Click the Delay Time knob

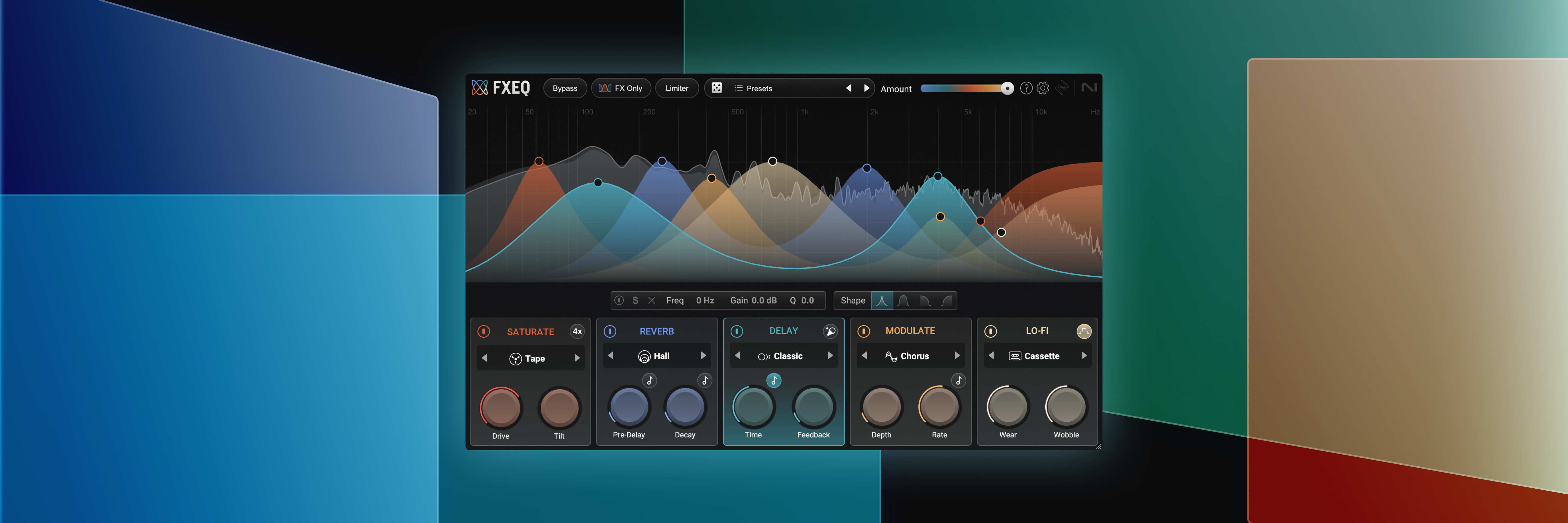point(754,407)
